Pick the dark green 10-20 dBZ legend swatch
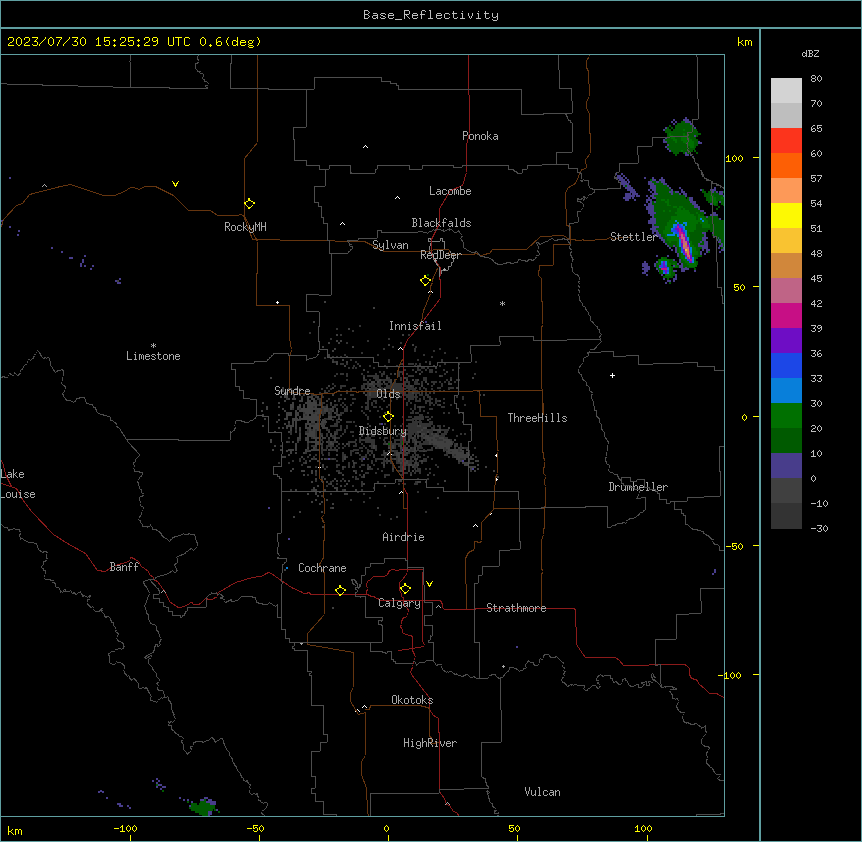 pos(786,440)
